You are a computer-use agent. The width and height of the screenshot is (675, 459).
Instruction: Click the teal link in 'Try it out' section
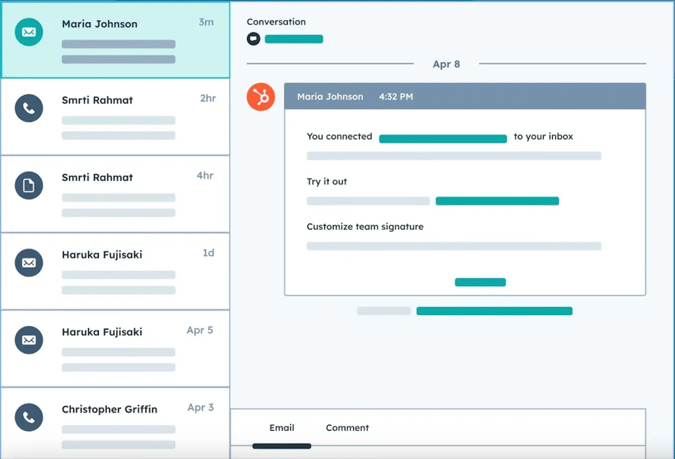point(497,201)
